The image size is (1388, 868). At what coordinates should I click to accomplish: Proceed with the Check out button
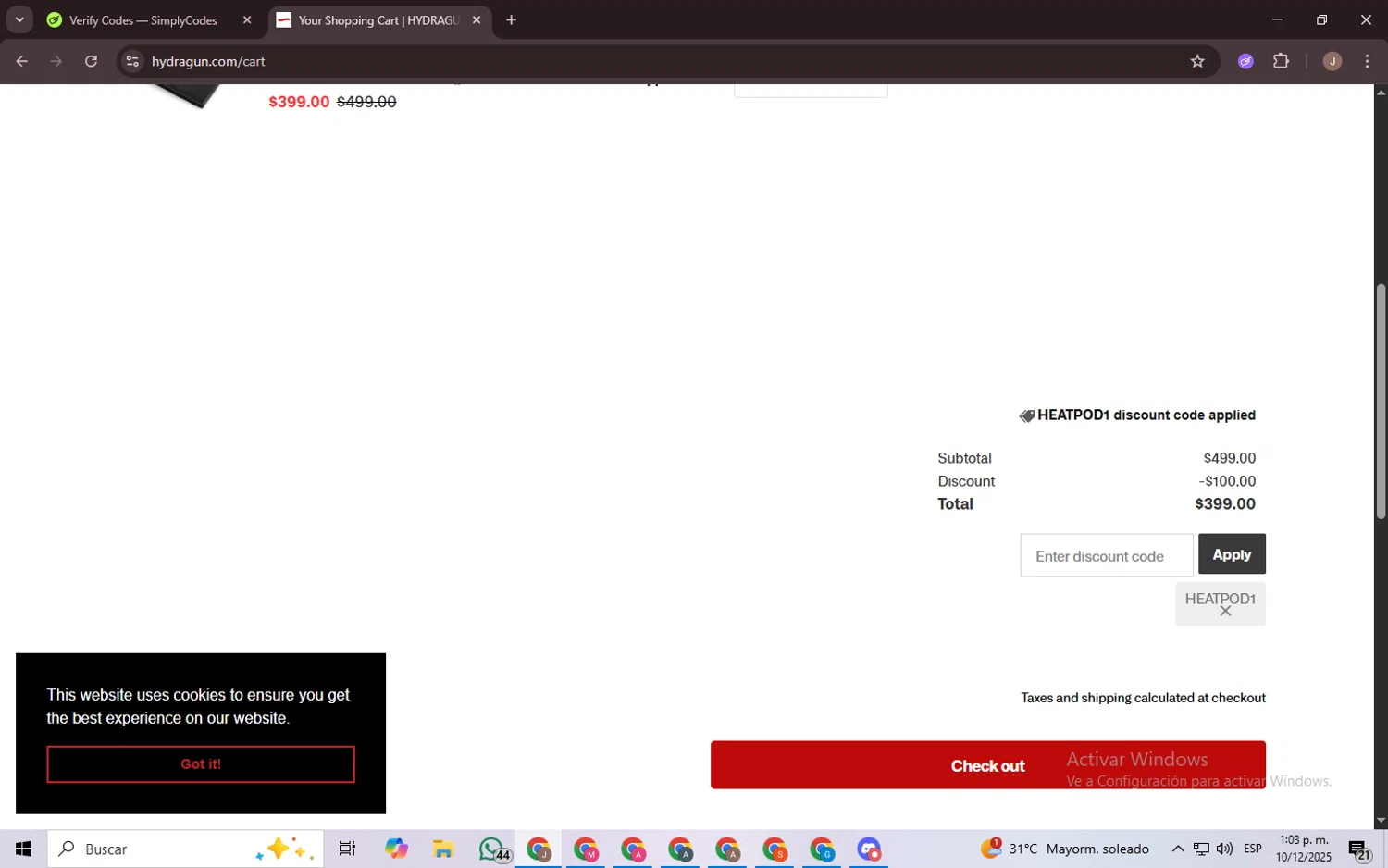(x=987, y=765)
